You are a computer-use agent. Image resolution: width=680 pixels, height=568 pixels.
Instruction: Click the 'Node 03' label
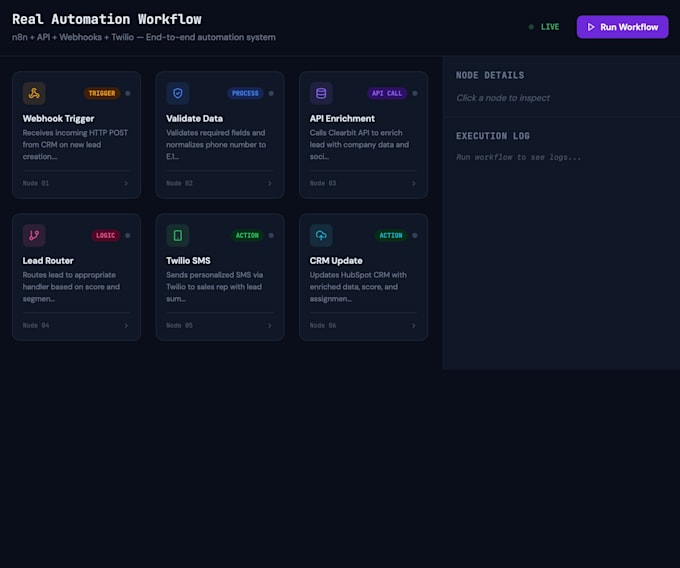coord(323,183)
